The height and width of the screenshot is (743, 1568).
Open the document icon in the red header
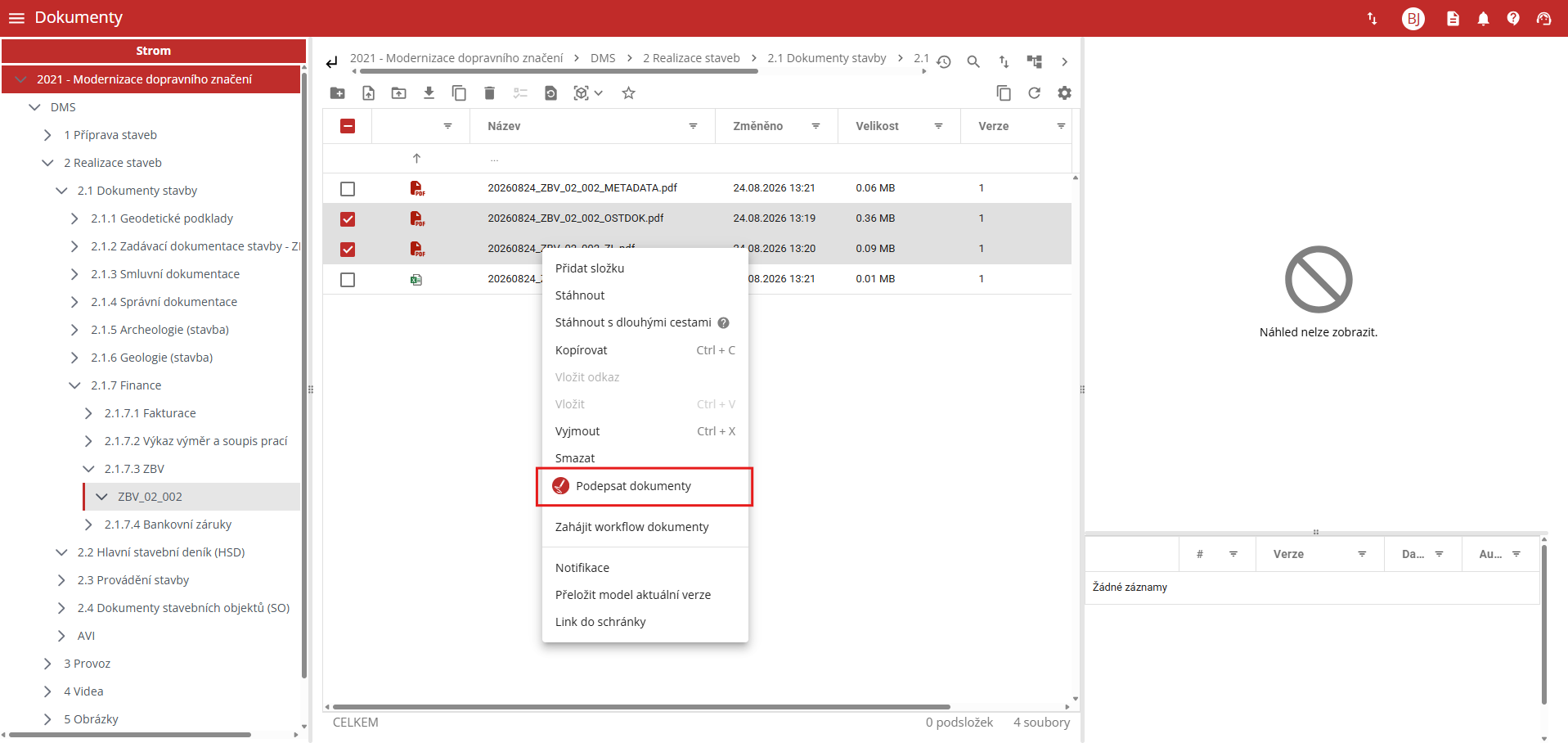[x=1453, y=18]
